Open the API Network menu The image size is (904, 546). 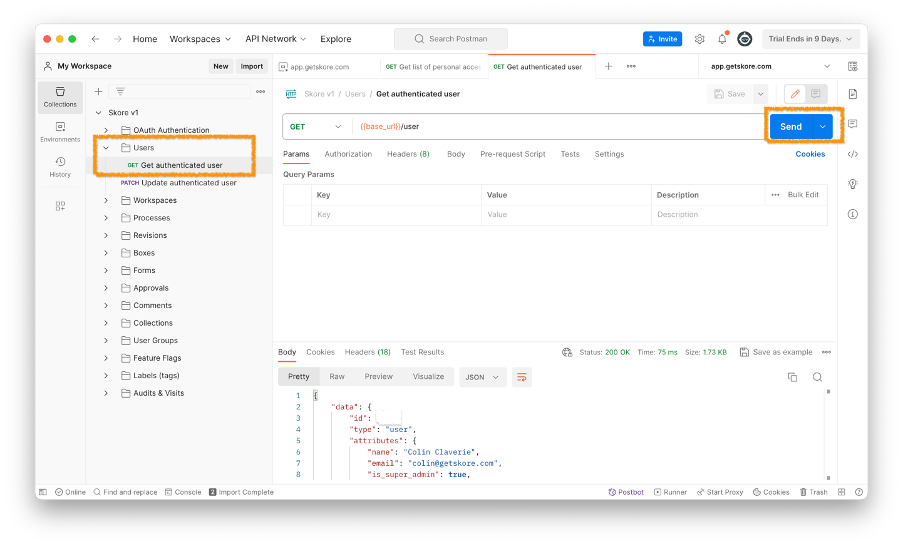click(x=276, y=39)
